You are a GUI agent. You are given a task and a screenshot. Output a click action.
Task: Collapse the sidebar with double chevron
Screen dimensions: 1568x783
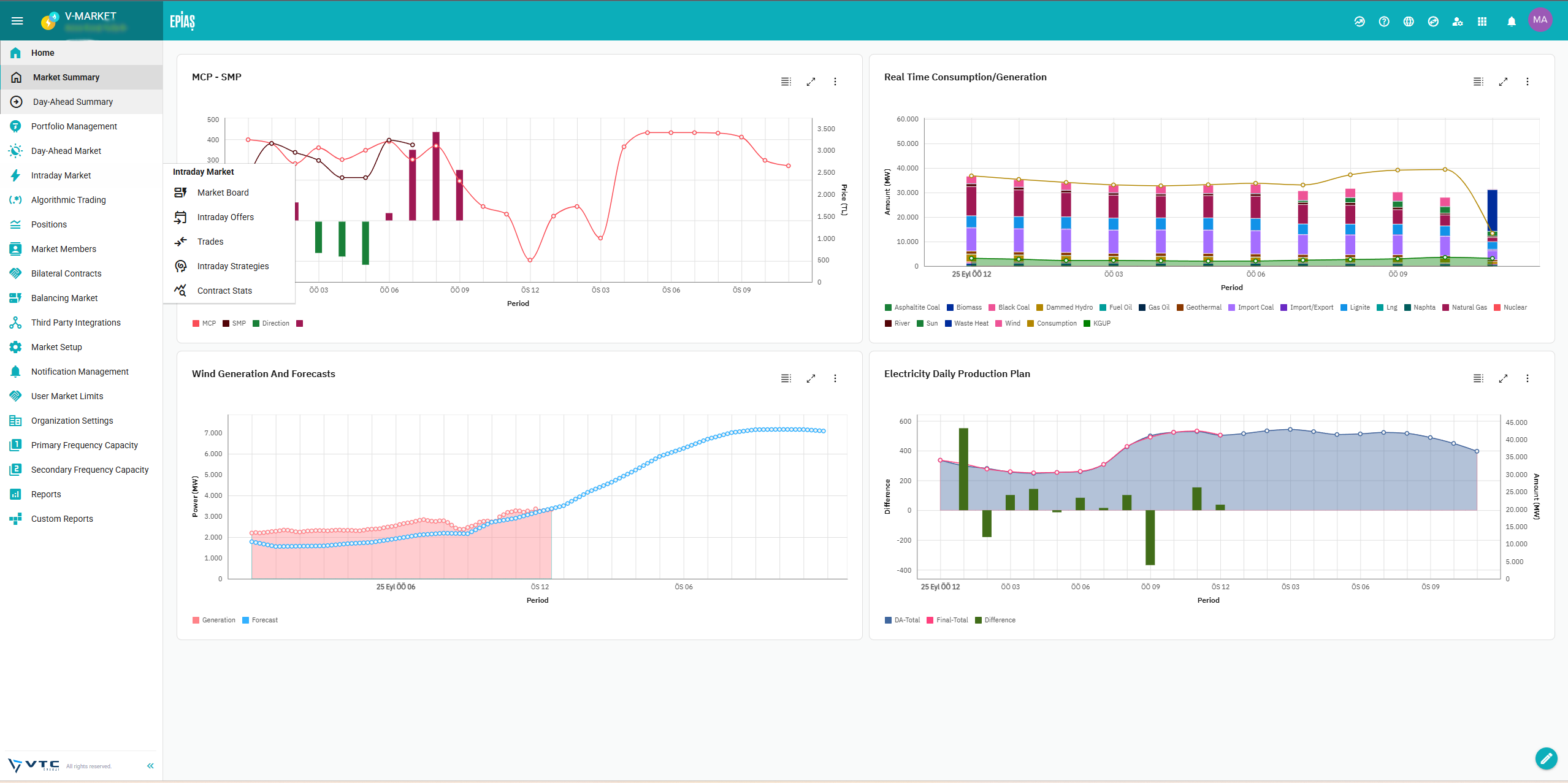coord(150,766)
